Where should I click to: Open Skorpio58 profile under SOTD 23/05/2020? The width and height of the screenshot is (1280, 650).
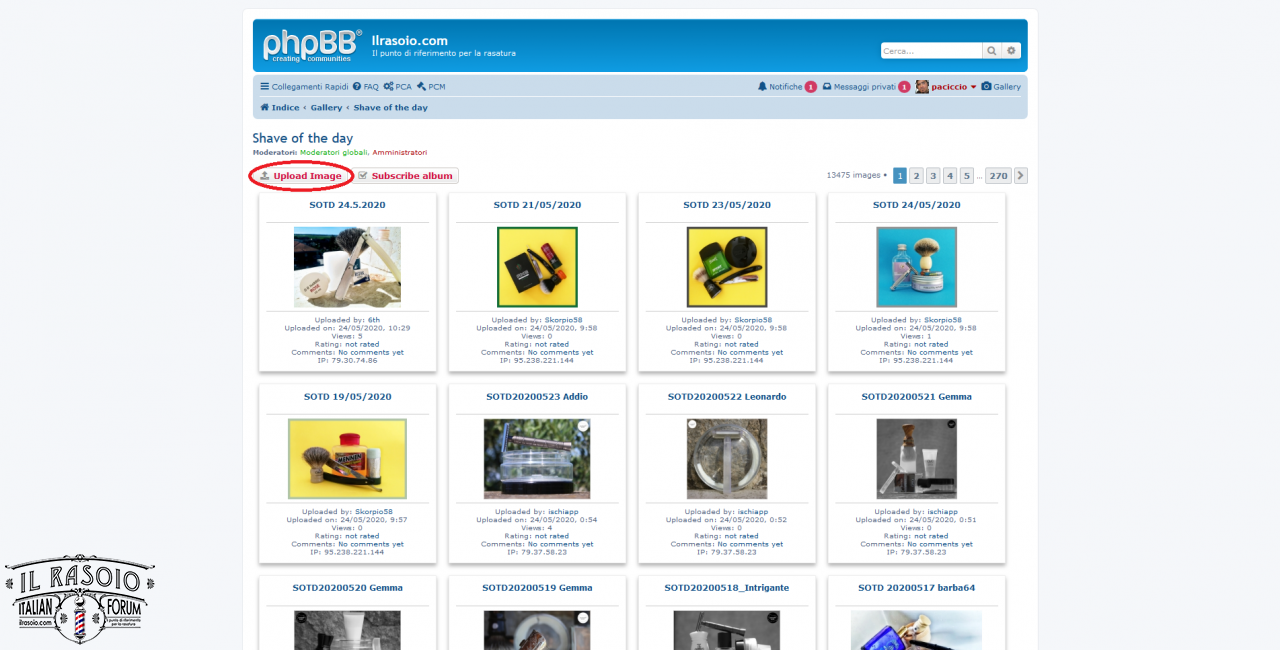click(x=754, y=320)
